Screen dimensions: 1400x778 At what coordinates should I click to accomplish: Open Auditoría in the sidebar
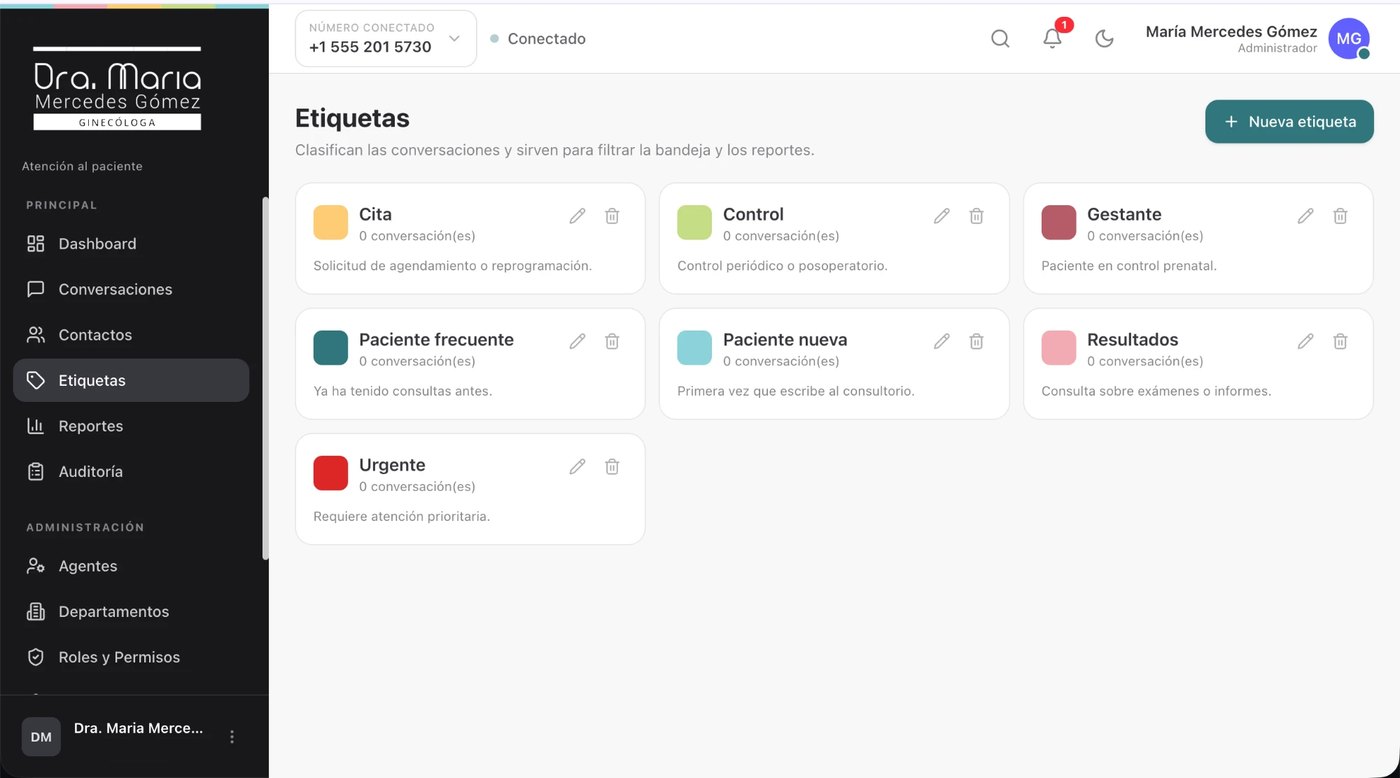[x=131, y=471]
